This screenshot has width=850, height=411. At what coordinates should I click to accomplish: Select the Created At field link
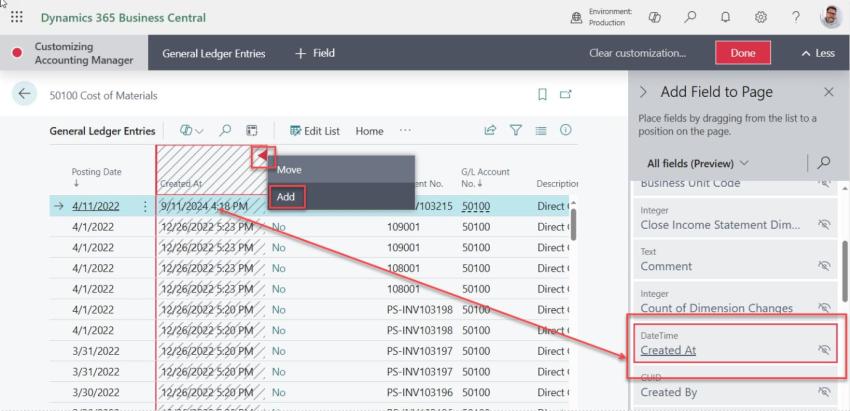(x=668, y=350)
